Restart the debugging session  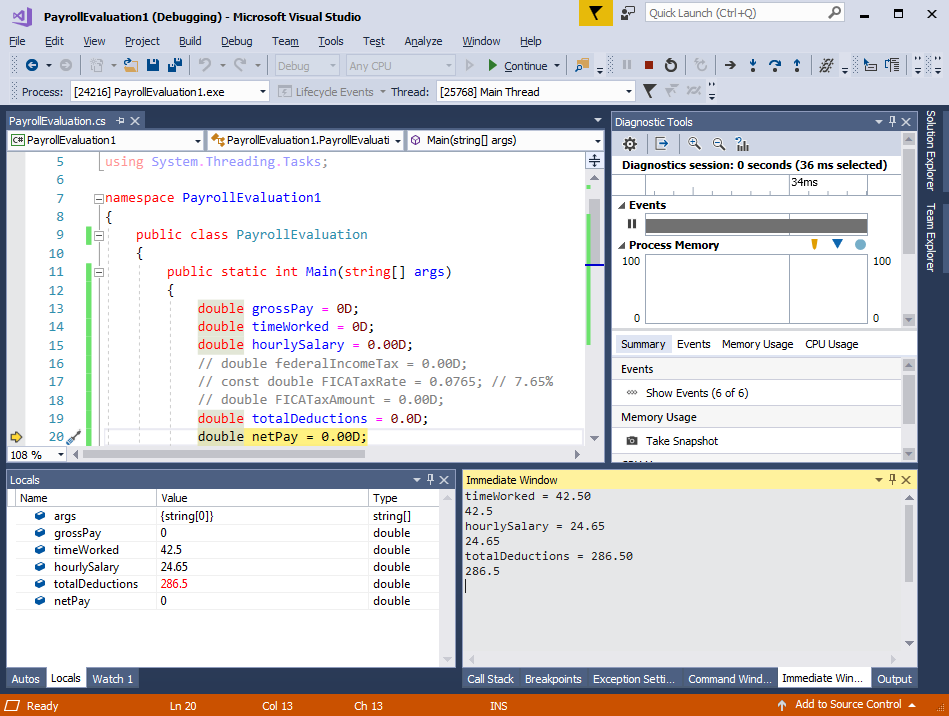[x=671, y=65]
